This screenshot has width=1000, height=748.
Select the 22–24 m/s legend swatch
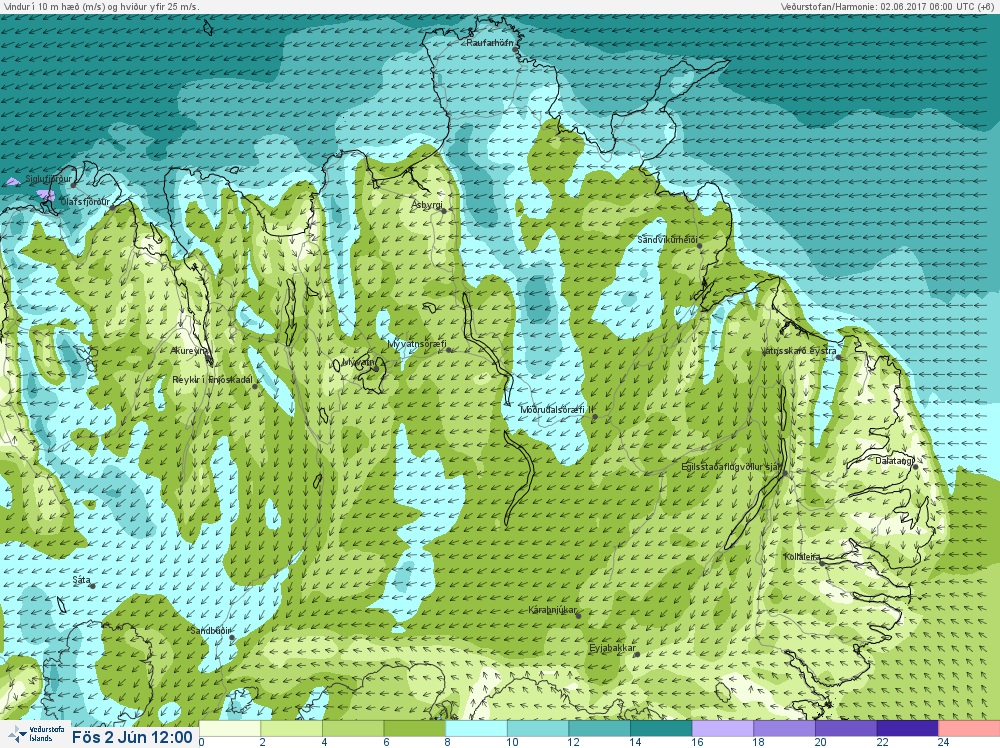tap(908, 728)
